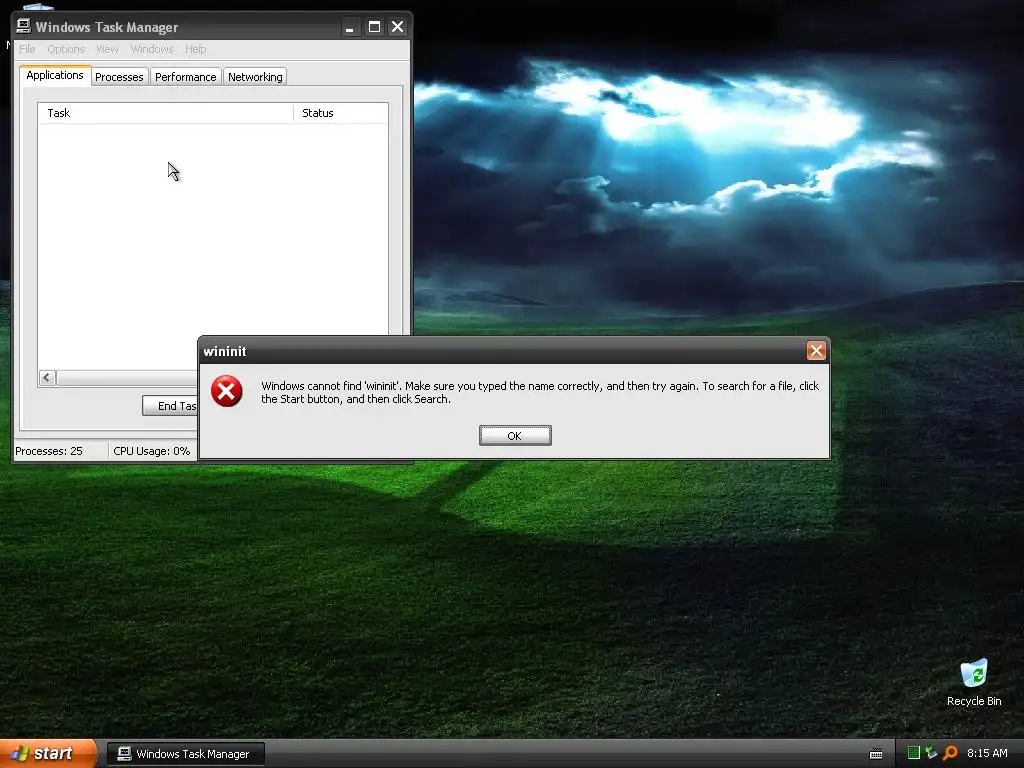Click the 8:15 AM system clock

(987, 753)
